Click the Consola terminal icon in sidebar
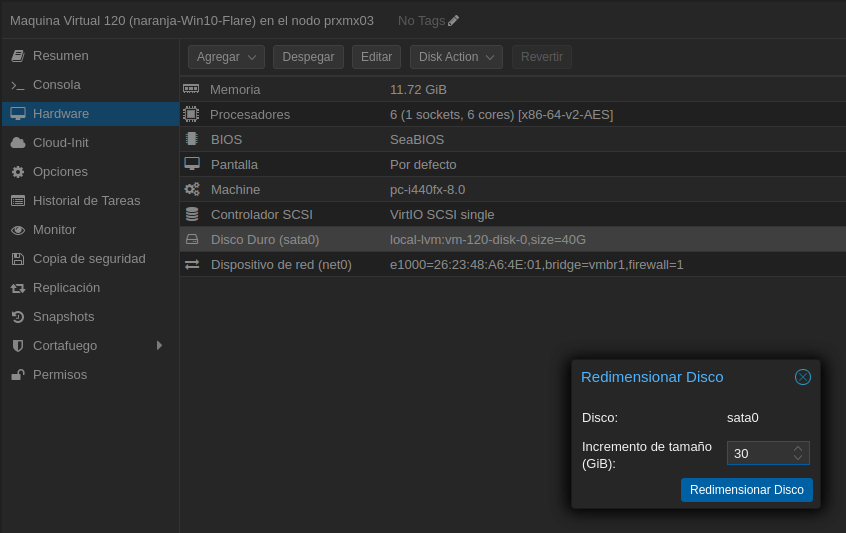Screen dimensions: 846x533 18,85
